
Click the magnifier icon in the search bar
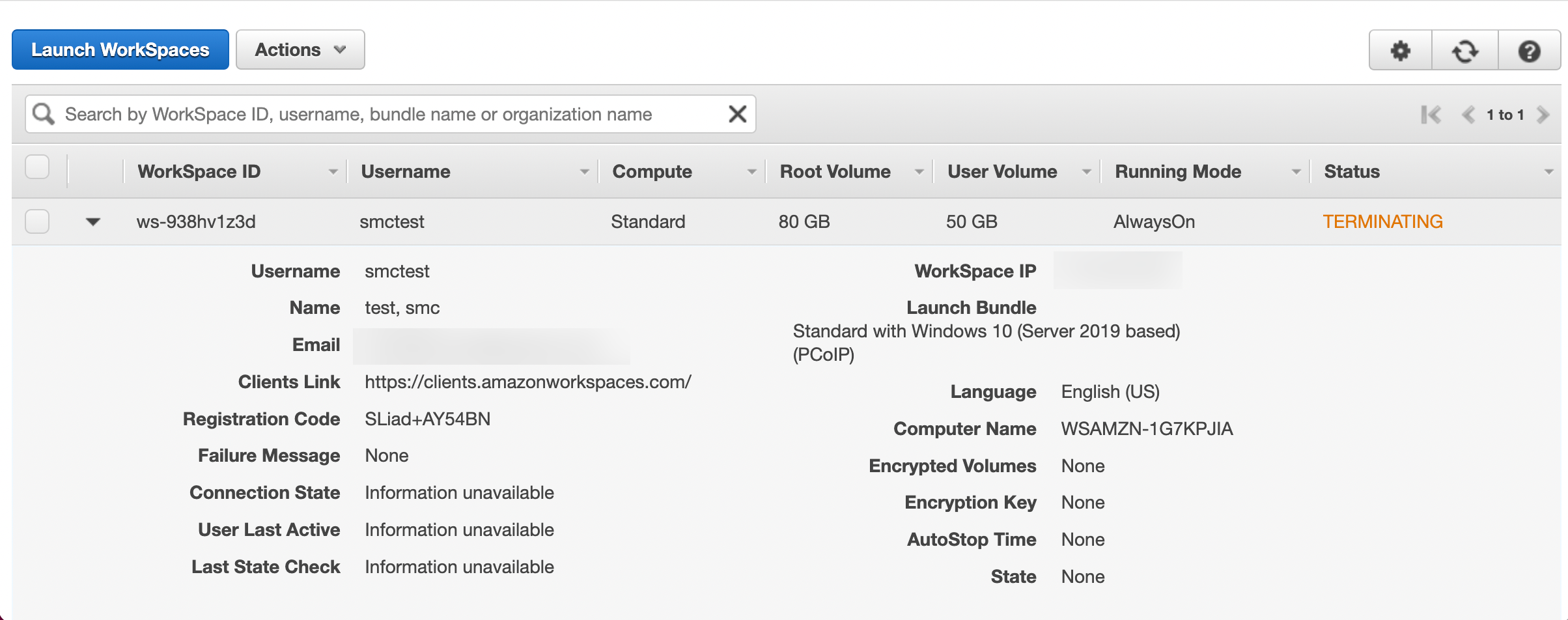click(x=43, y=113)
